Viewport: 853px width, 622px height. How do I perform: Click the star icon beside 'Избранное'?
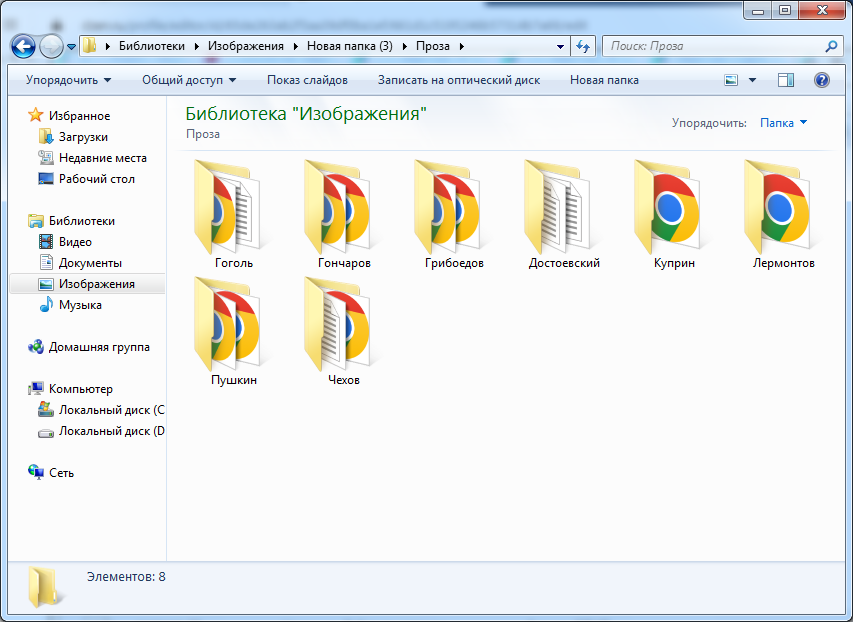tap(35, 115)
